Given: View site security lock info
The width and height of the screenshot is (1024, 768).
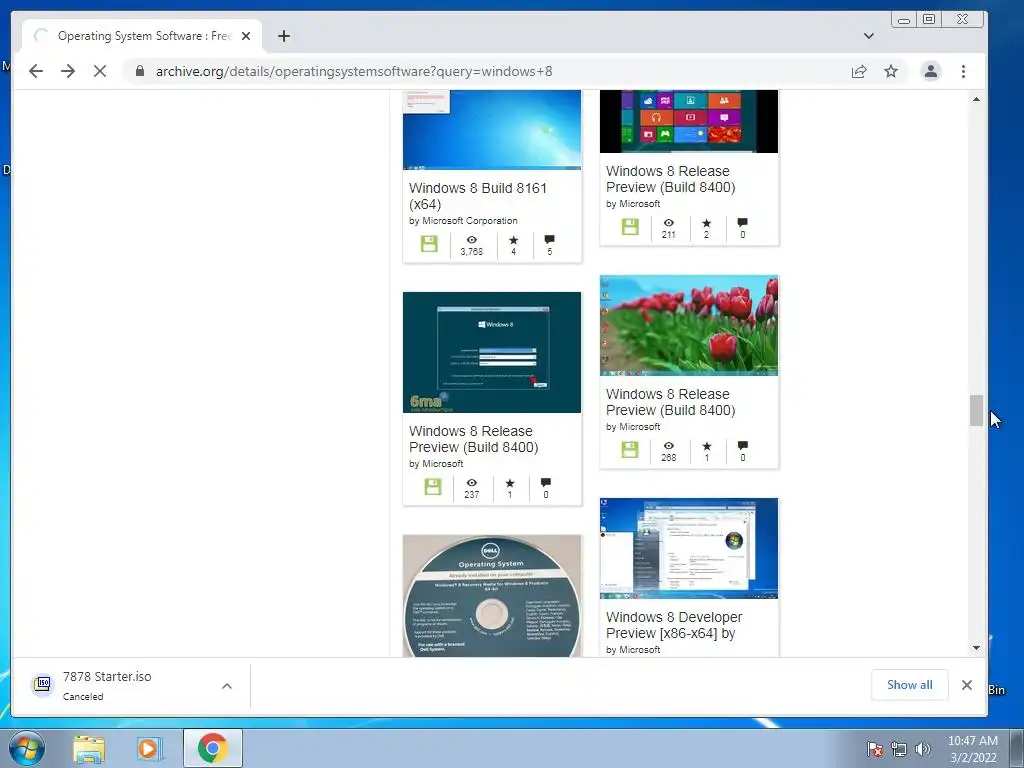Looking at the screenshot, I should tap(139, 71).
